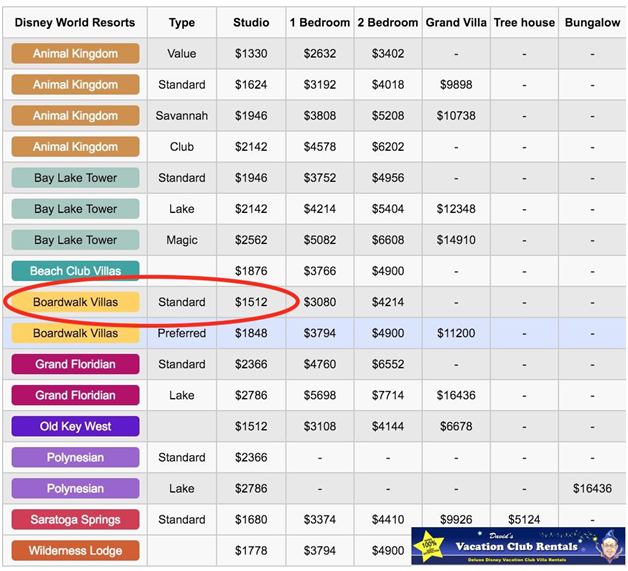Open the Old Key West resort button
The height and width of the screenshot is (571, 628).
click(75, 427)
